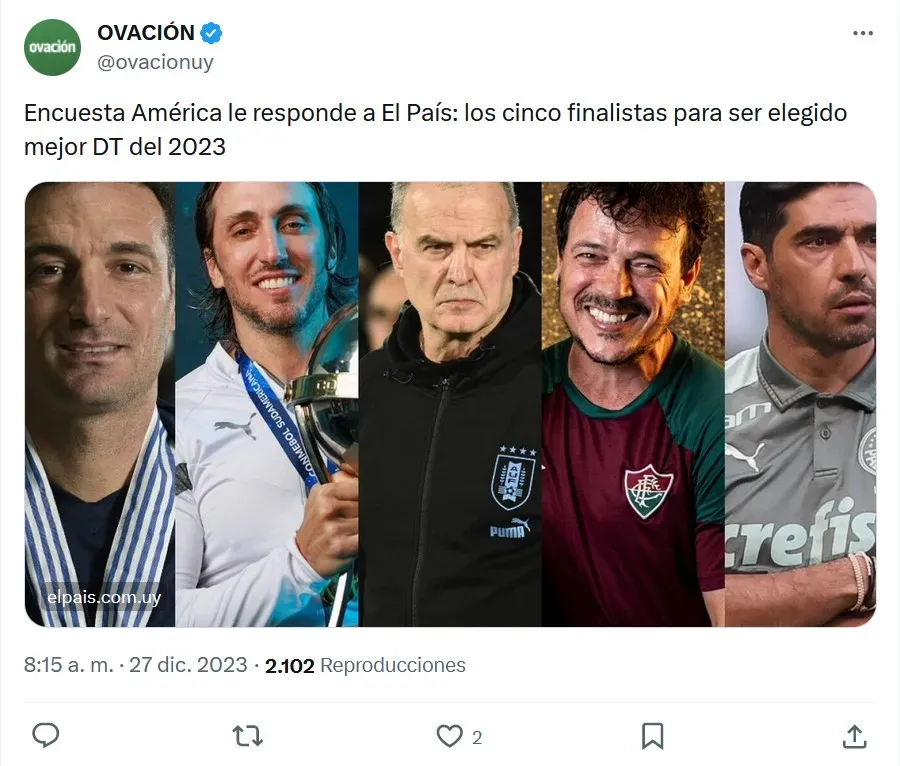Click the @ovacionuy handle
900x766 pixels.
[156, 62]
